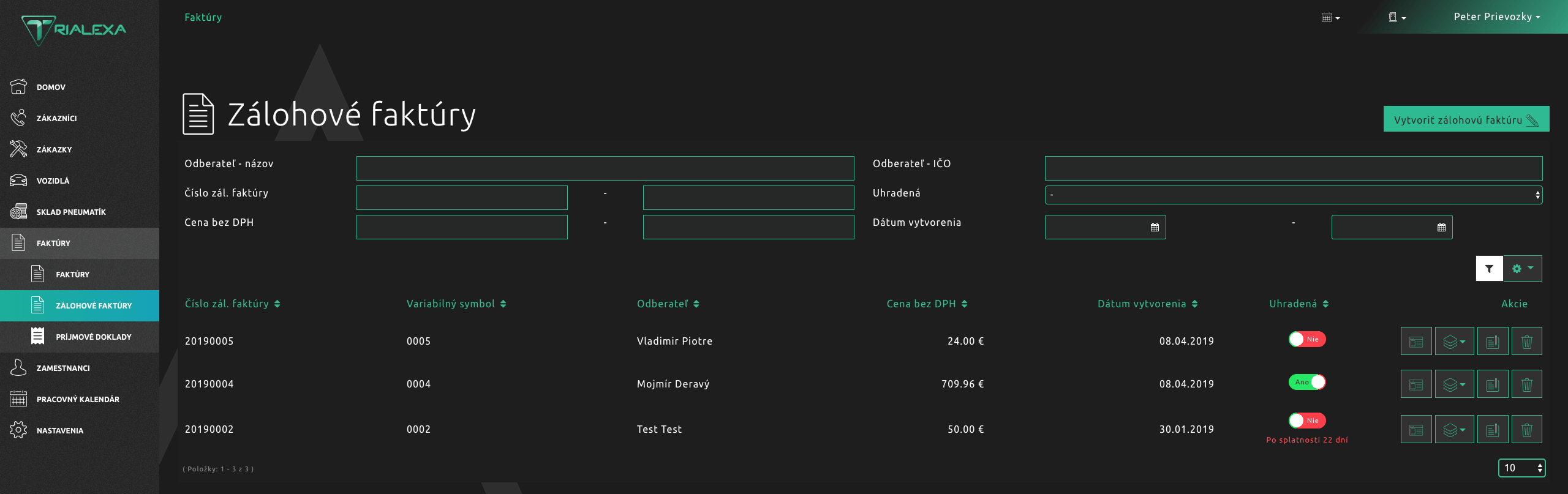Edit invoice 20190005 with the pencil icon
This screenshot has width=1568, height=494.
click(x=1492, y=342)
